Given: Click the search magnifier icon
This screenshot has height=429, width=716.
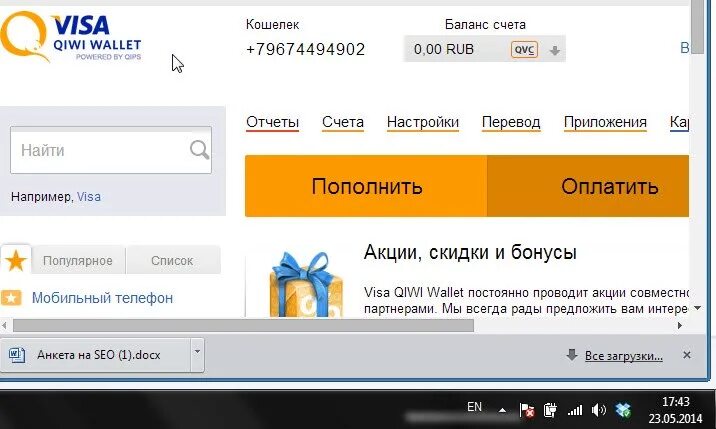Looking at the screenshot, I should click(200, 150).
